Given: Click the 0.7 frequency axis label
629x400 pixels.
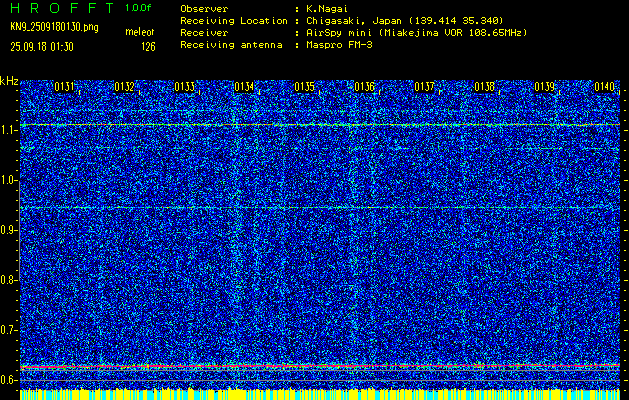Looking at the screenshot, I should pyautogui.click(x=8, y=330).
